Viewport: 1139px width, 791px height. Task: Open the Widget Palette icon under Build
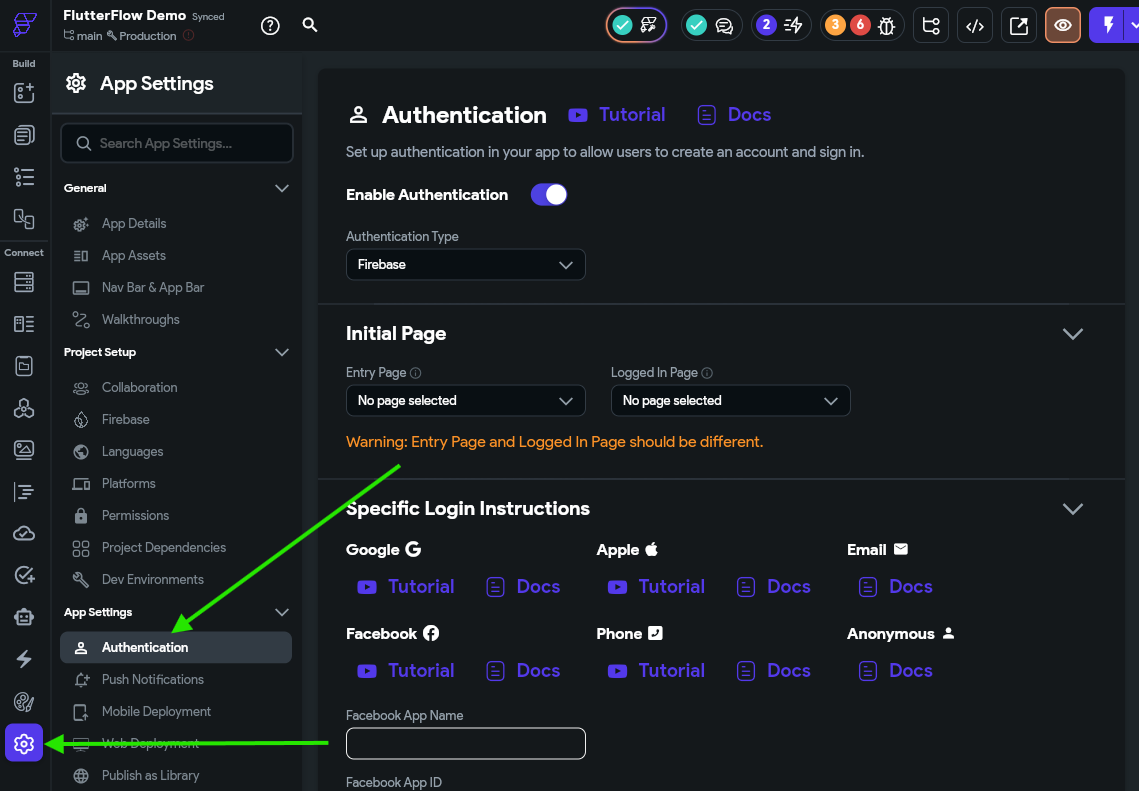tap(24, 93)
